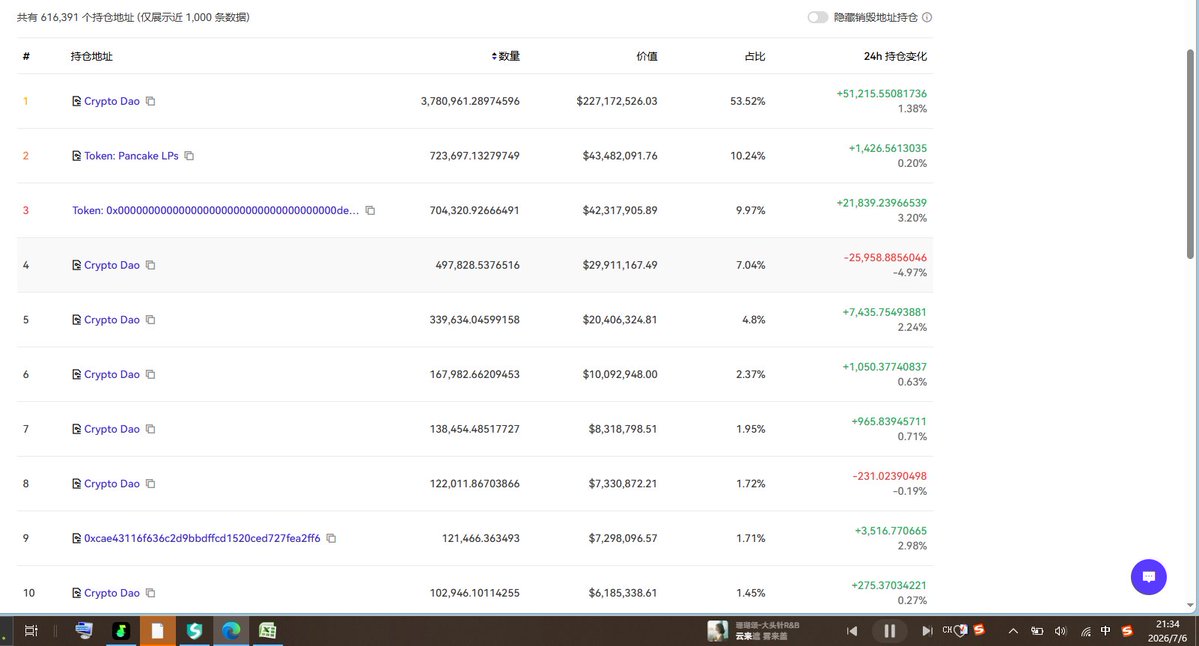Toggle the 隐藏销毁地址持仓 switch
Image resolution: width=1199 pixels, height=646 pixels.
click(817, 17)
